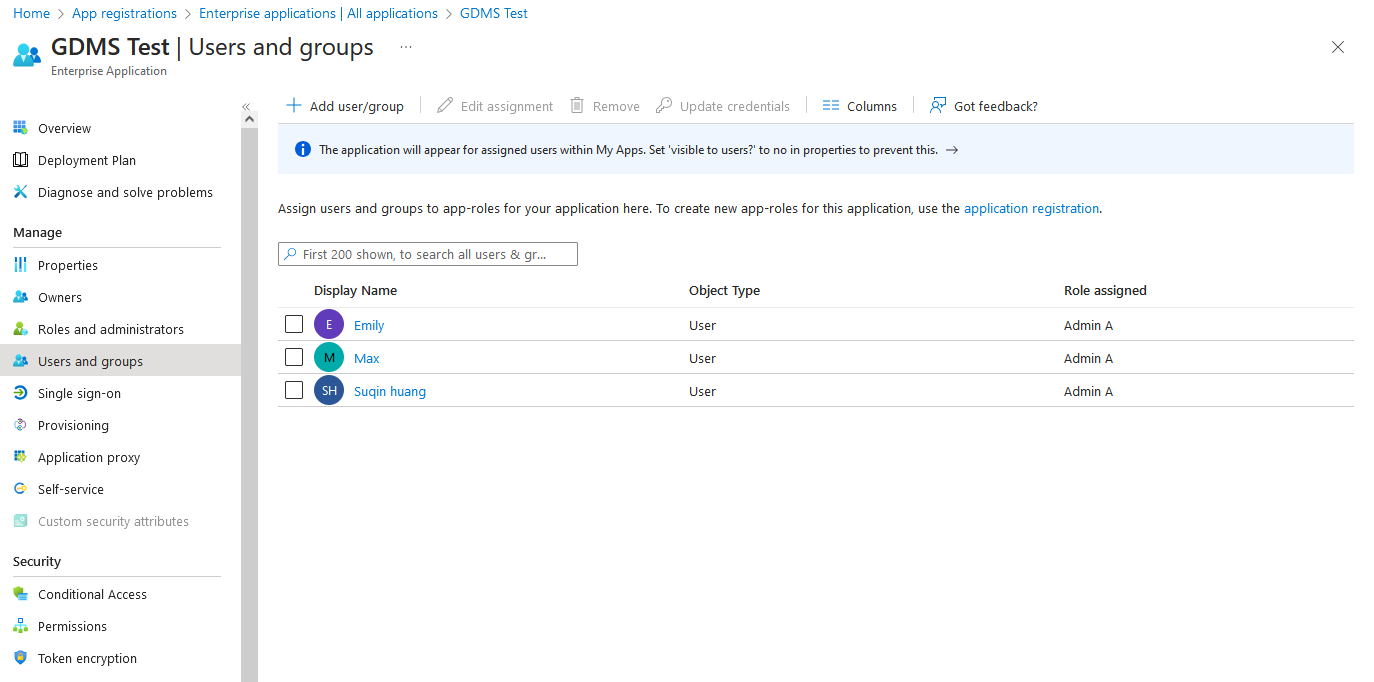
Task: Click the Role assigned column header
Action: [1105, 290]
